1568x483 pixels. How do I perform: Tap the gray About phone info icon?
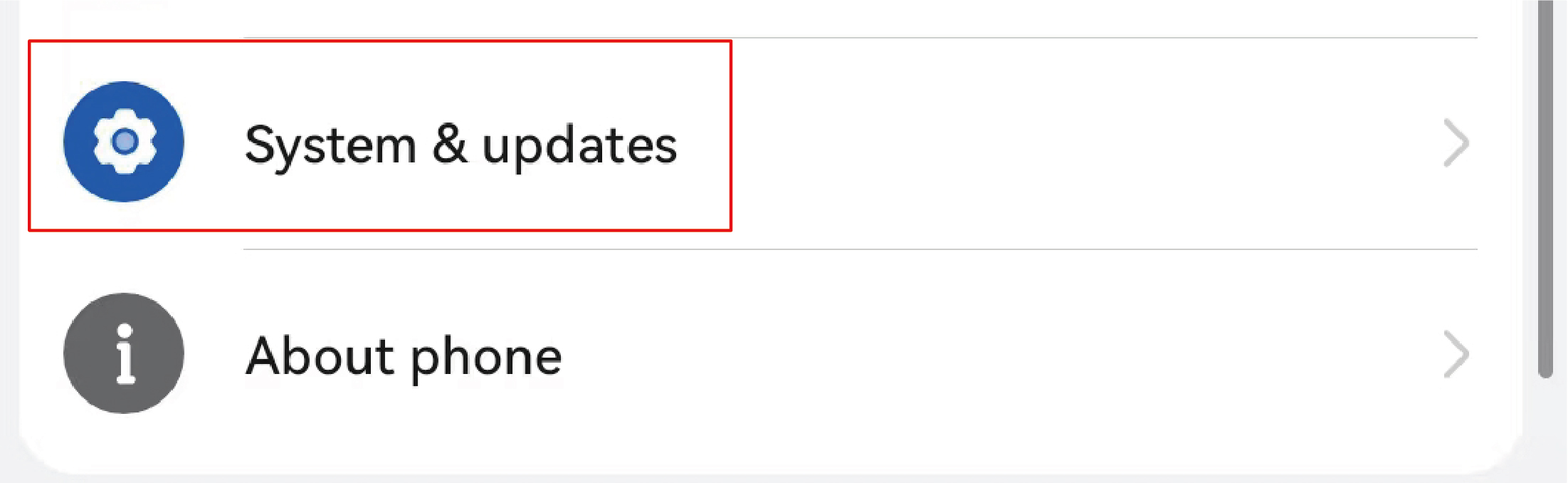pos(124,353)
